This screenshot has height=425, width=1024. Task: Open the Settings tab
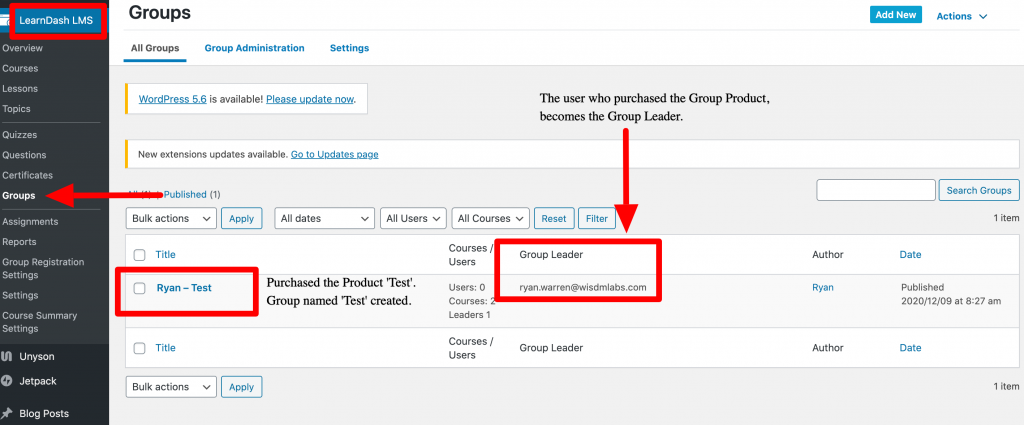click(x=349, y=48)
